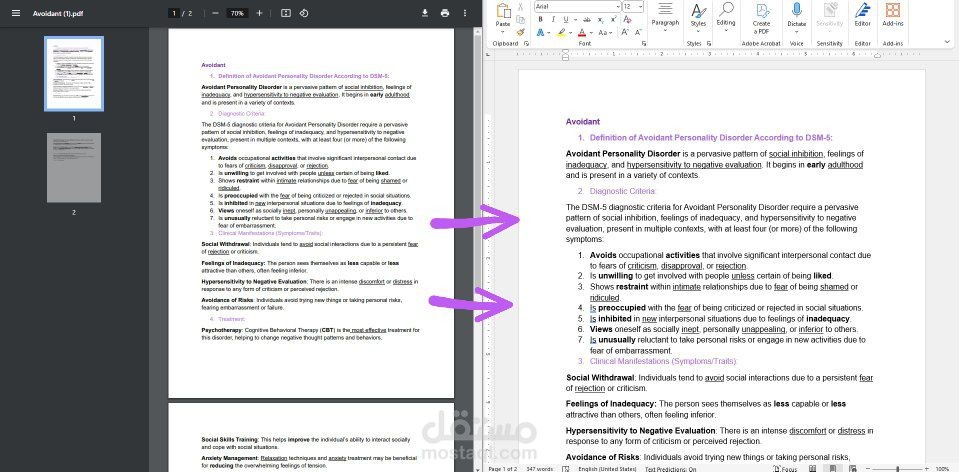
Task: Open Clipboard dialog launcher
Action: tap(526, 43)
